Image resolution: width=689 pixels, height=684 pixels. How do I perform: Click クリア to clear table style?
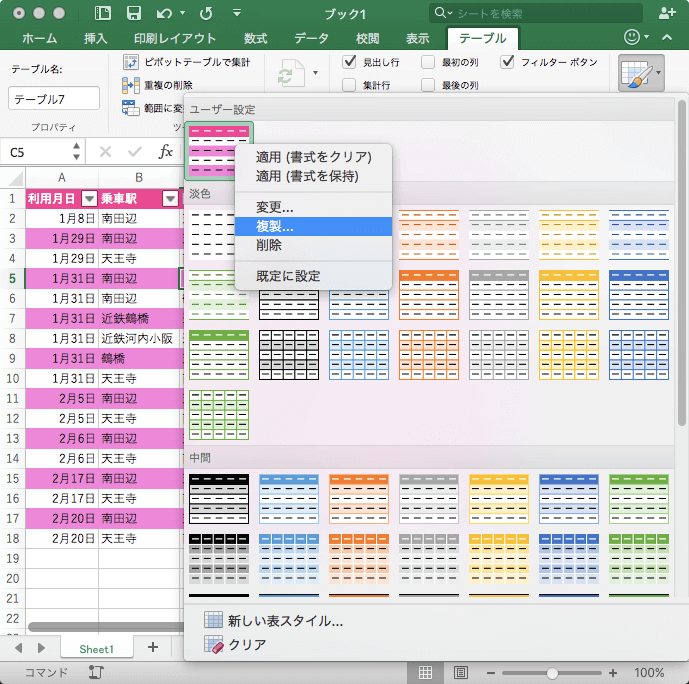tap(247, 645)
